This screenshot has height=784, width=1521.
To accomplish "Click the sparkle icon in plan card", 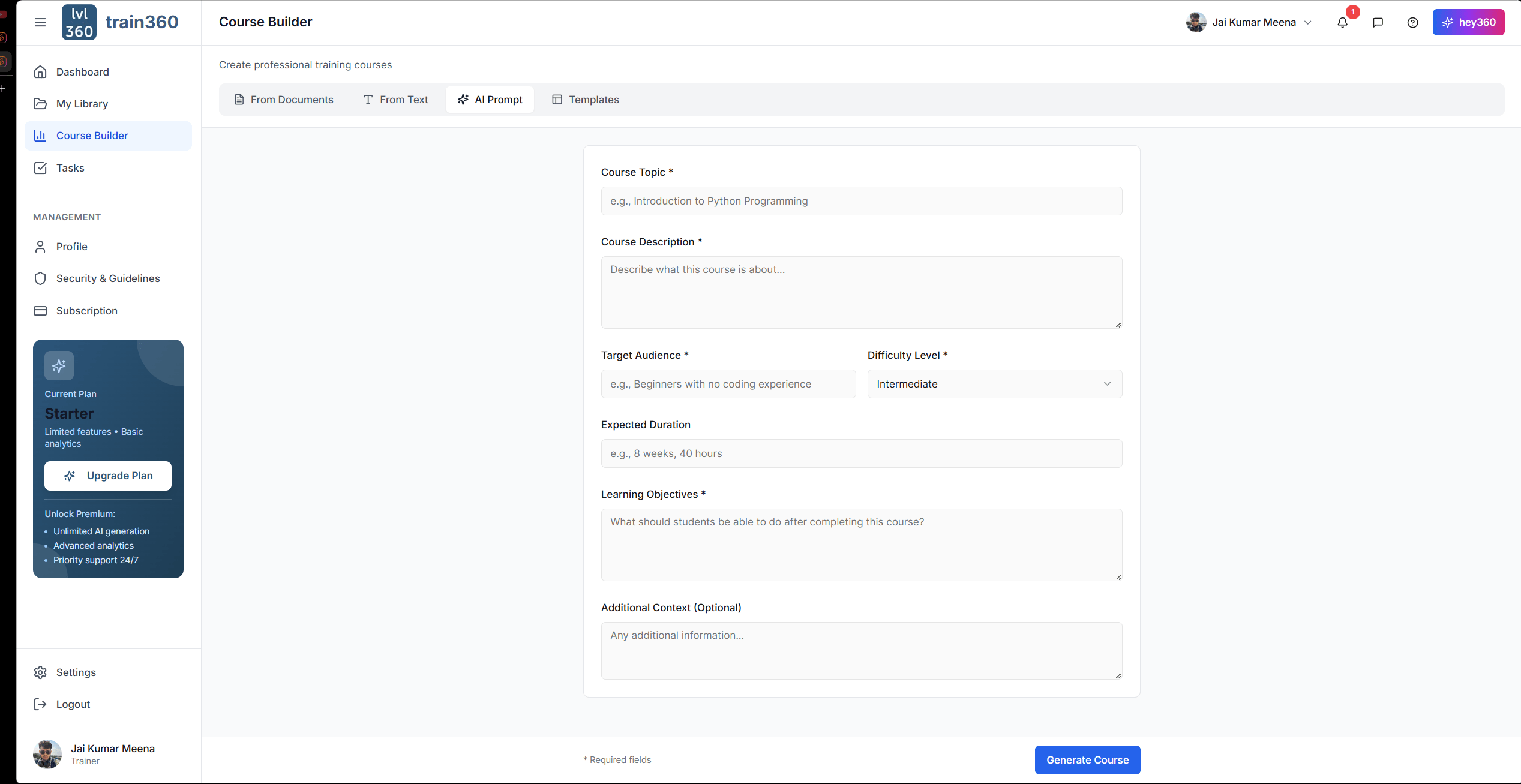I will (59, 365).
